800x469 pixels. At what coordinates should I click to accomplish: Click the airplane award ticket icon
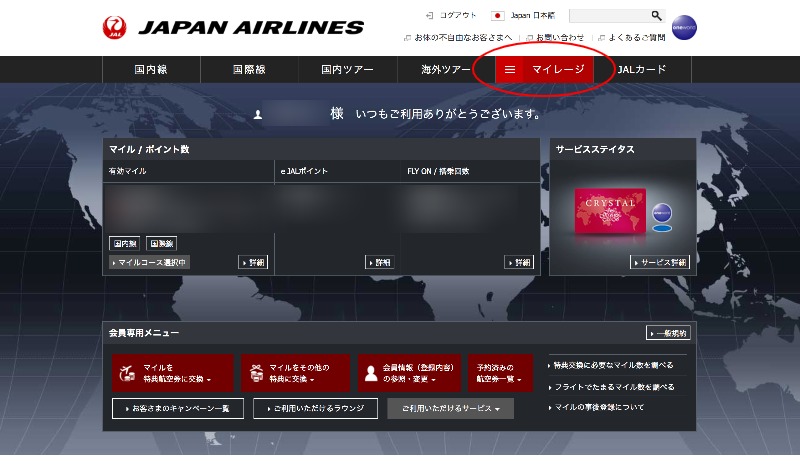[127, 373]
